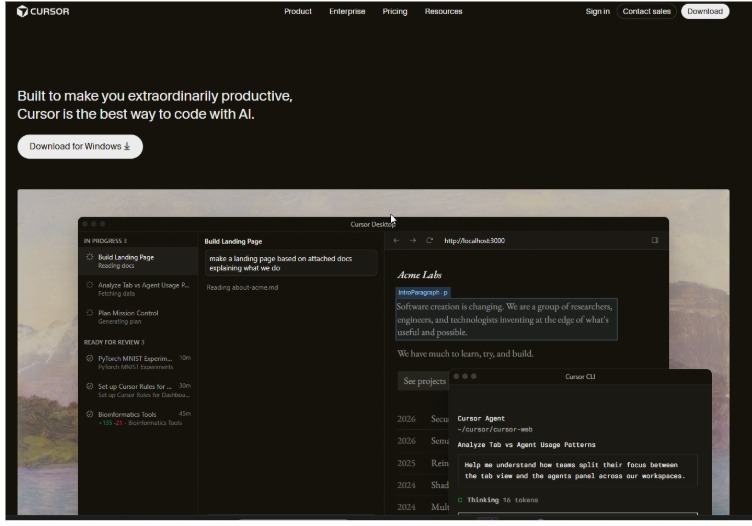Open the Product menu
Image resolution: width=752 pixels, height=526 pixels.
297,11
